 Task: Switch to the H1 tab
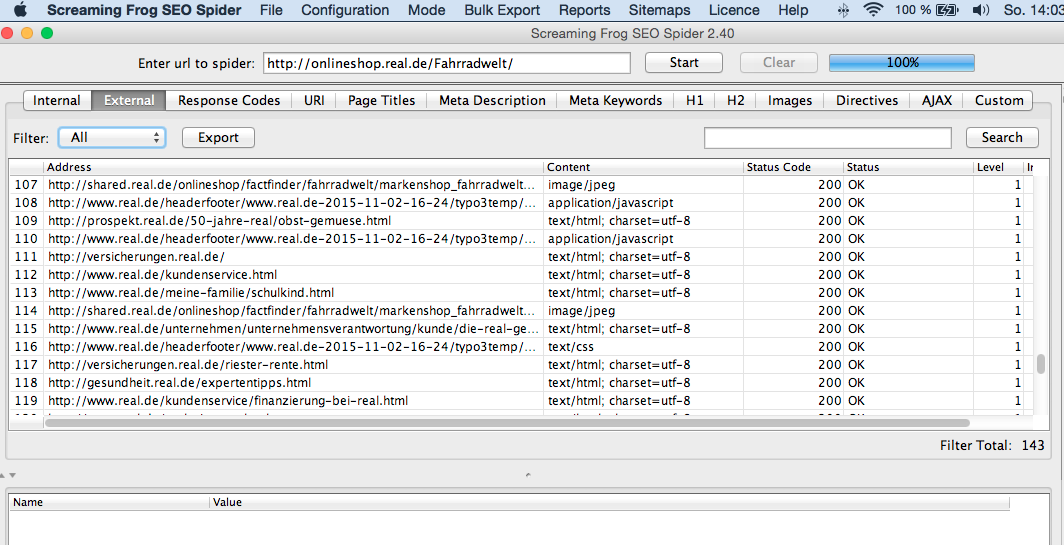click(695, 100)
